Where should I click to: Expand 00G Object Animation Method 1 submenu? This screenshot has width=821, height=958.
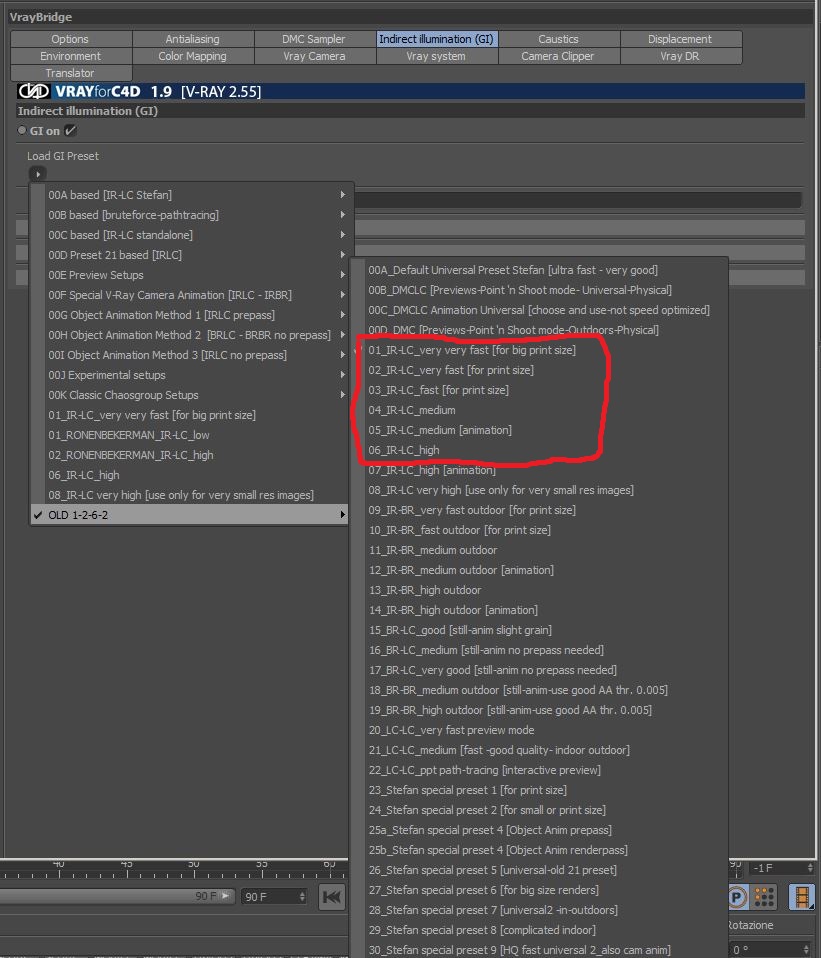tap(189, 315)
